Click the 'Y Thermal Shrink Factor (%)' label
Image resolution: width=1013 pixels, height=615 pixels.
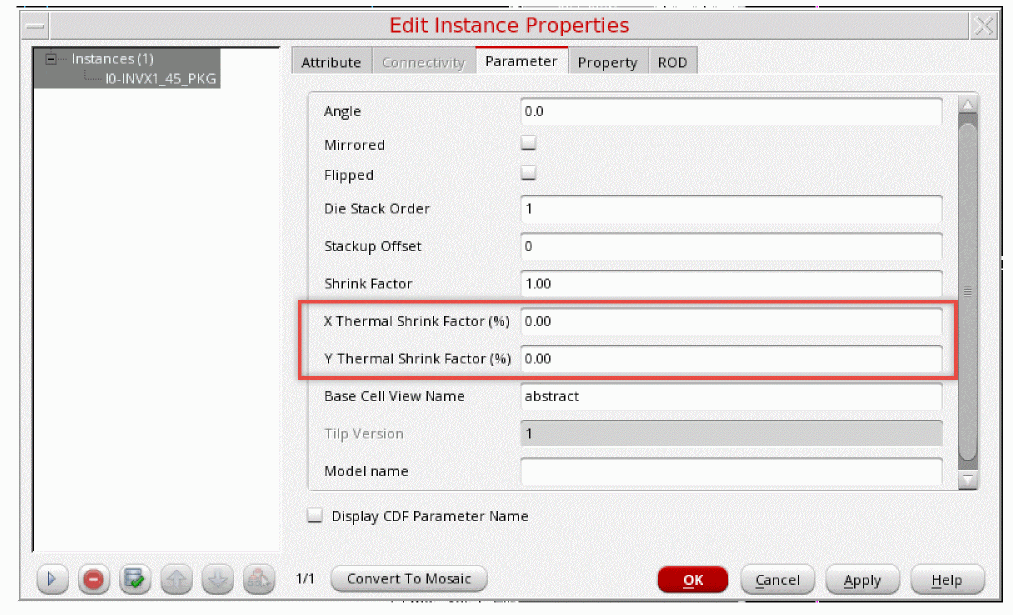pos(417,359)
